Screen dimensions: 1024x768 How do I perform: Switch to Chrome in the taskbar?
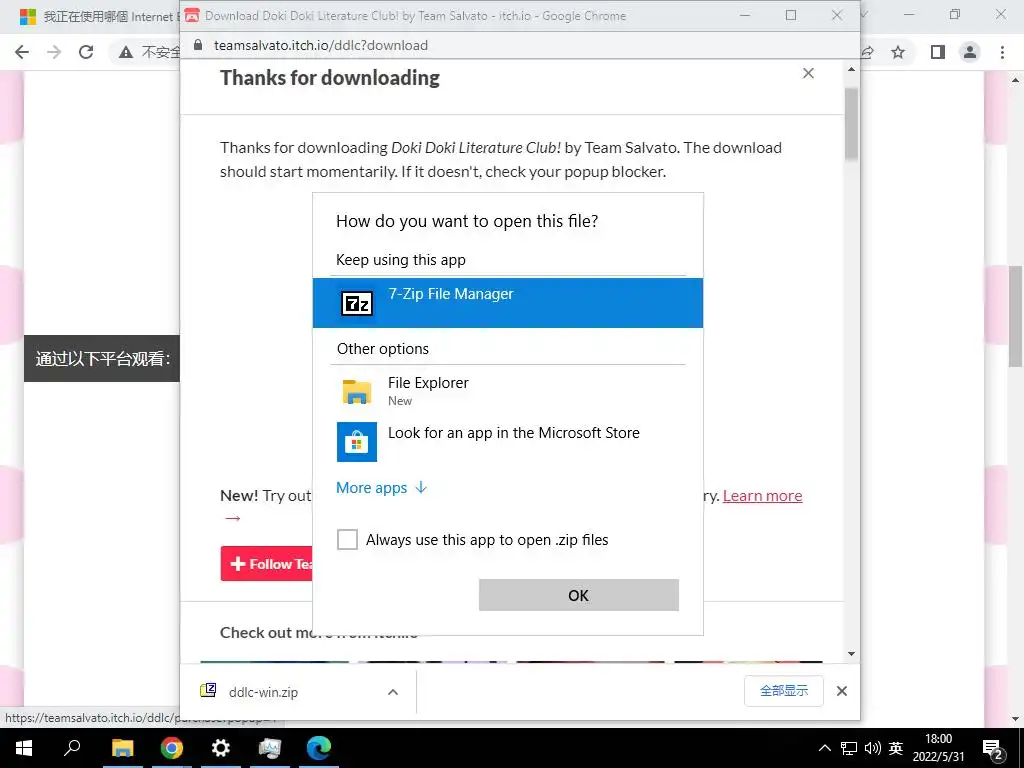pos(172,748)
